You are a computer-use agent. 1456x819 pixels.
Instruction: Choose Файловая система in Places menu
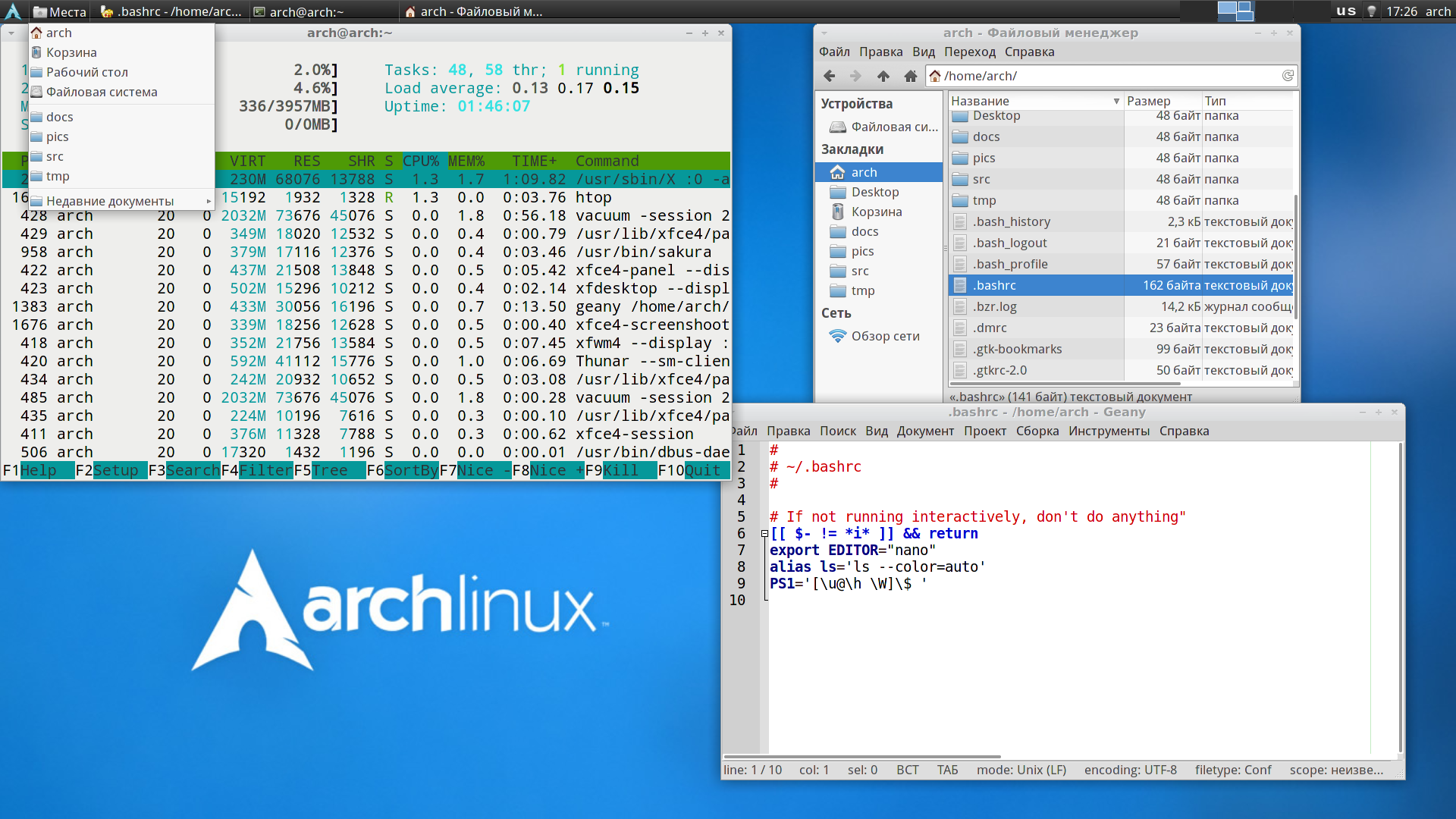(121, 92)
